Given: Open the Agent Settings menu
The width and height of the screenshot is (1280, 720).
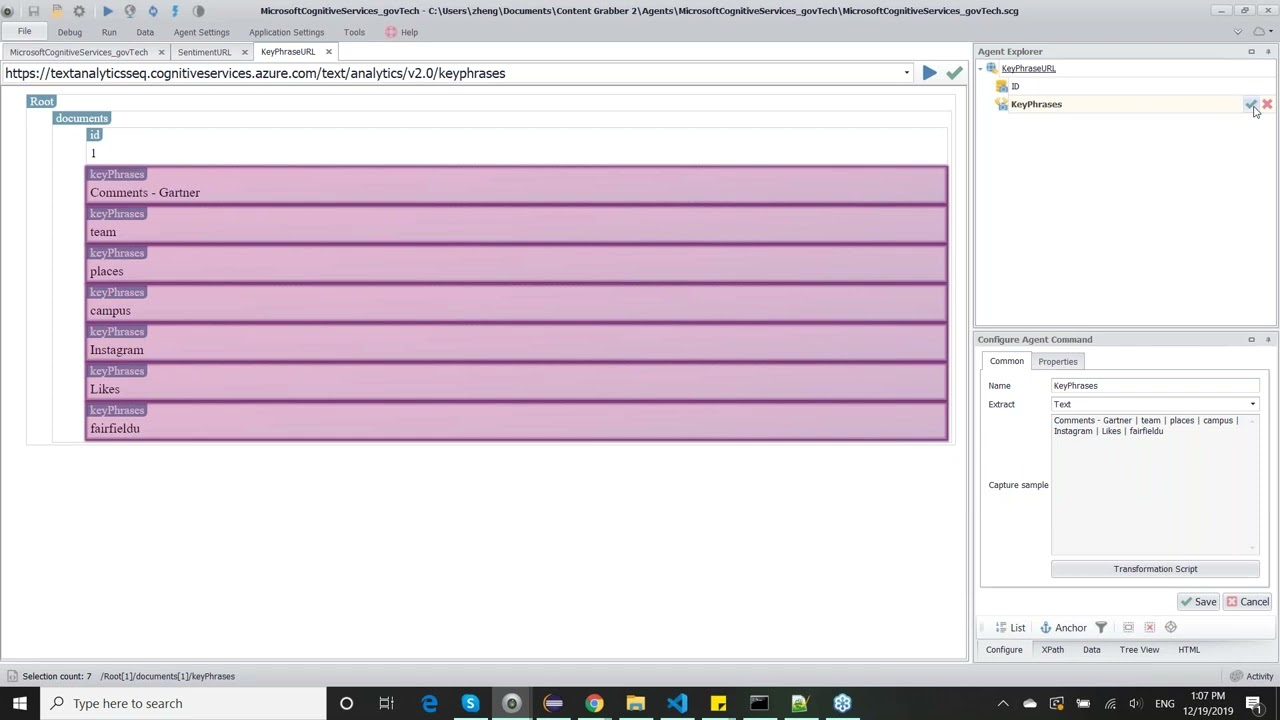Looking at the screenshot, I should click(201, 32).
